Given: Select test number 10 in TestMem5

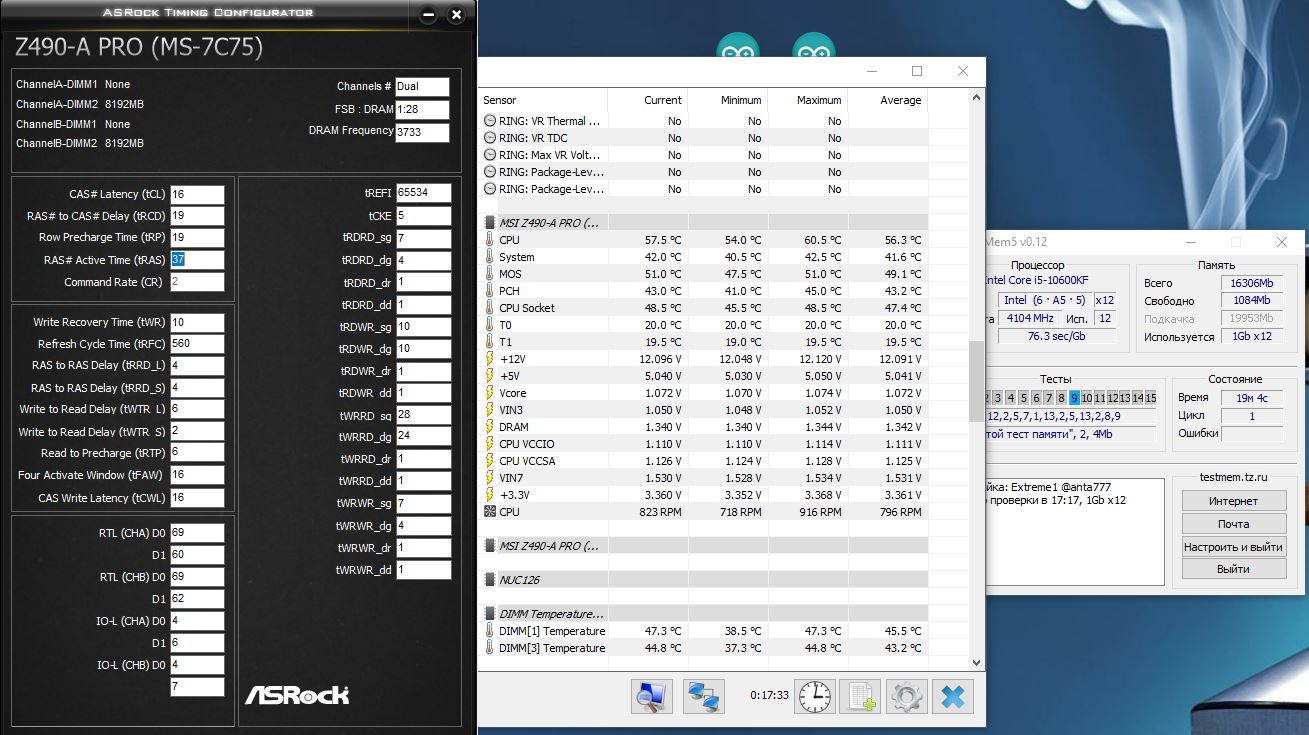Looking at the screenshot, I should (1087, 398).
